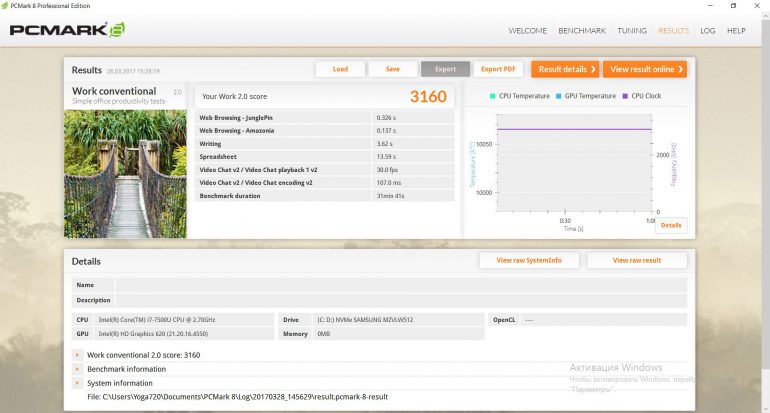770x413 pixels.
Task: Open the Help tab
Action: tap(736, 30)
